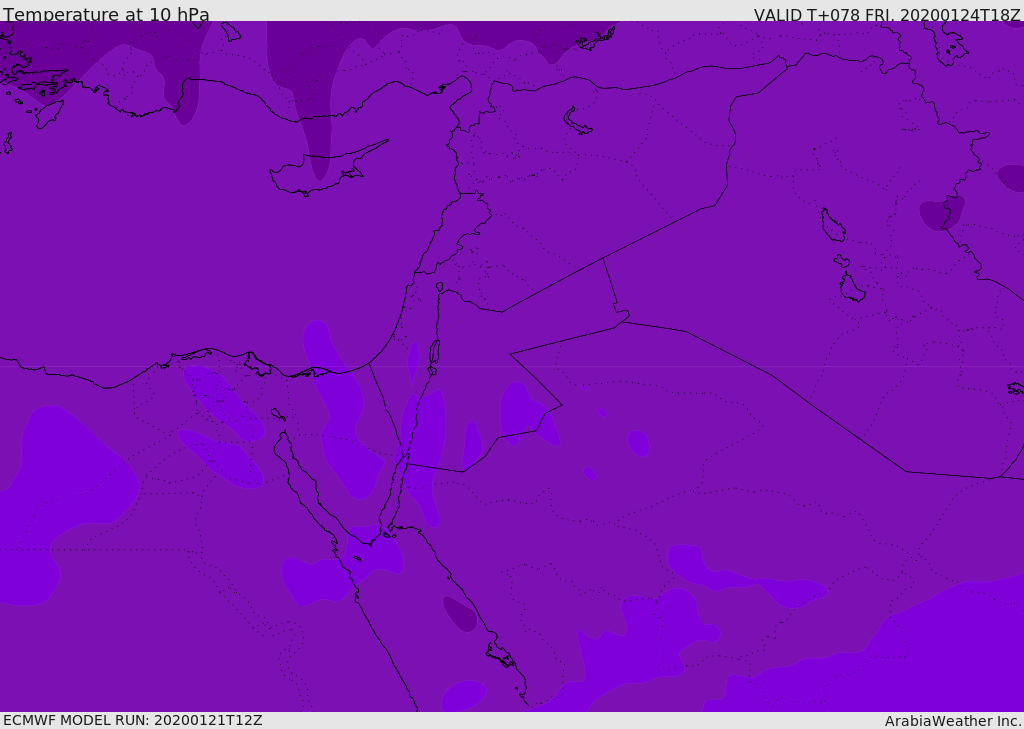This screenshot has height=729, width=1024.
Task: Click the 'ArabiaWeather Inc' credit text
Action: tap(953, 721)
